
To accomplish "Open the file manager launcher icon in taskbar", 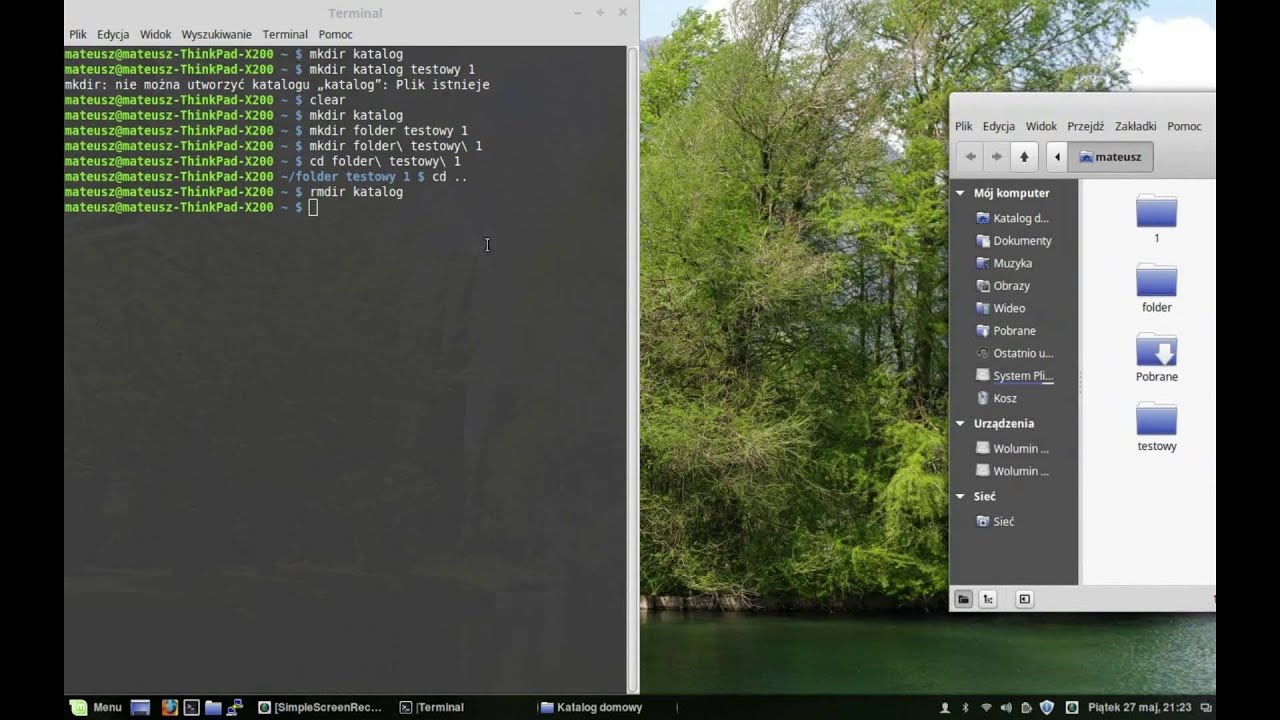I will point(213,707).
